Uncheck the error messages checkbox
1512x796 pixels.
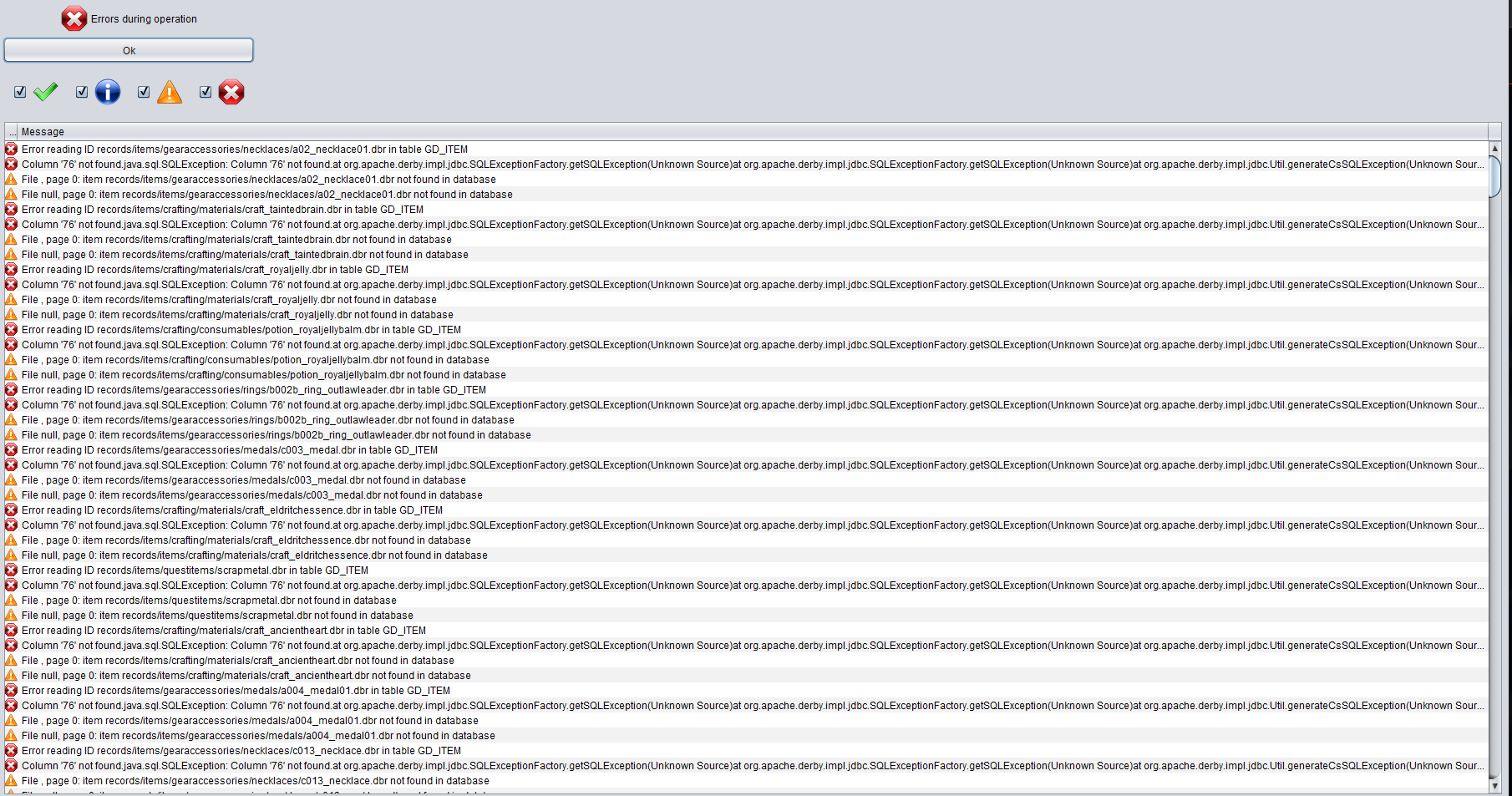pyautogui.click(x=205, y=92)
